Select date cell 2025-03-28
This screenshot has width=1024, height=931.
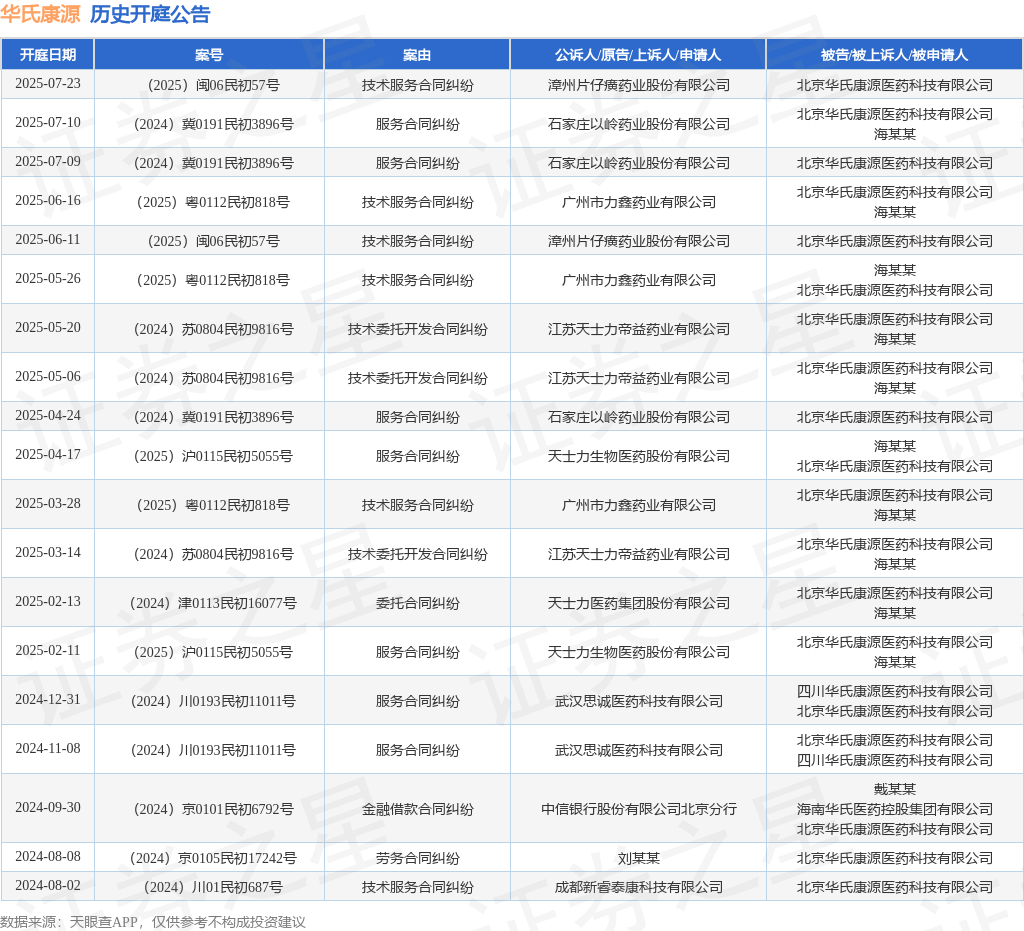(48, 503)
